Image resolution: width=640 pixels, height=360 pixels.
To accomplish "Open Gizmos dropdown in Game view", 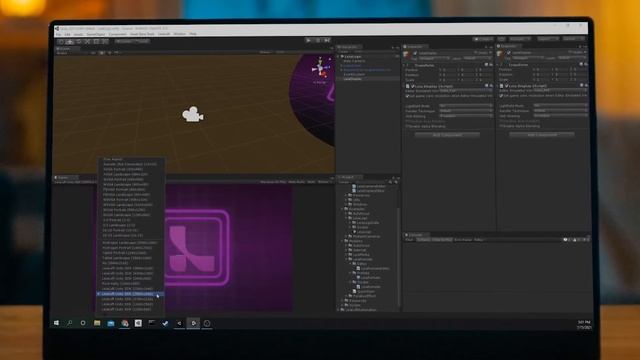I will coord(324,182).
